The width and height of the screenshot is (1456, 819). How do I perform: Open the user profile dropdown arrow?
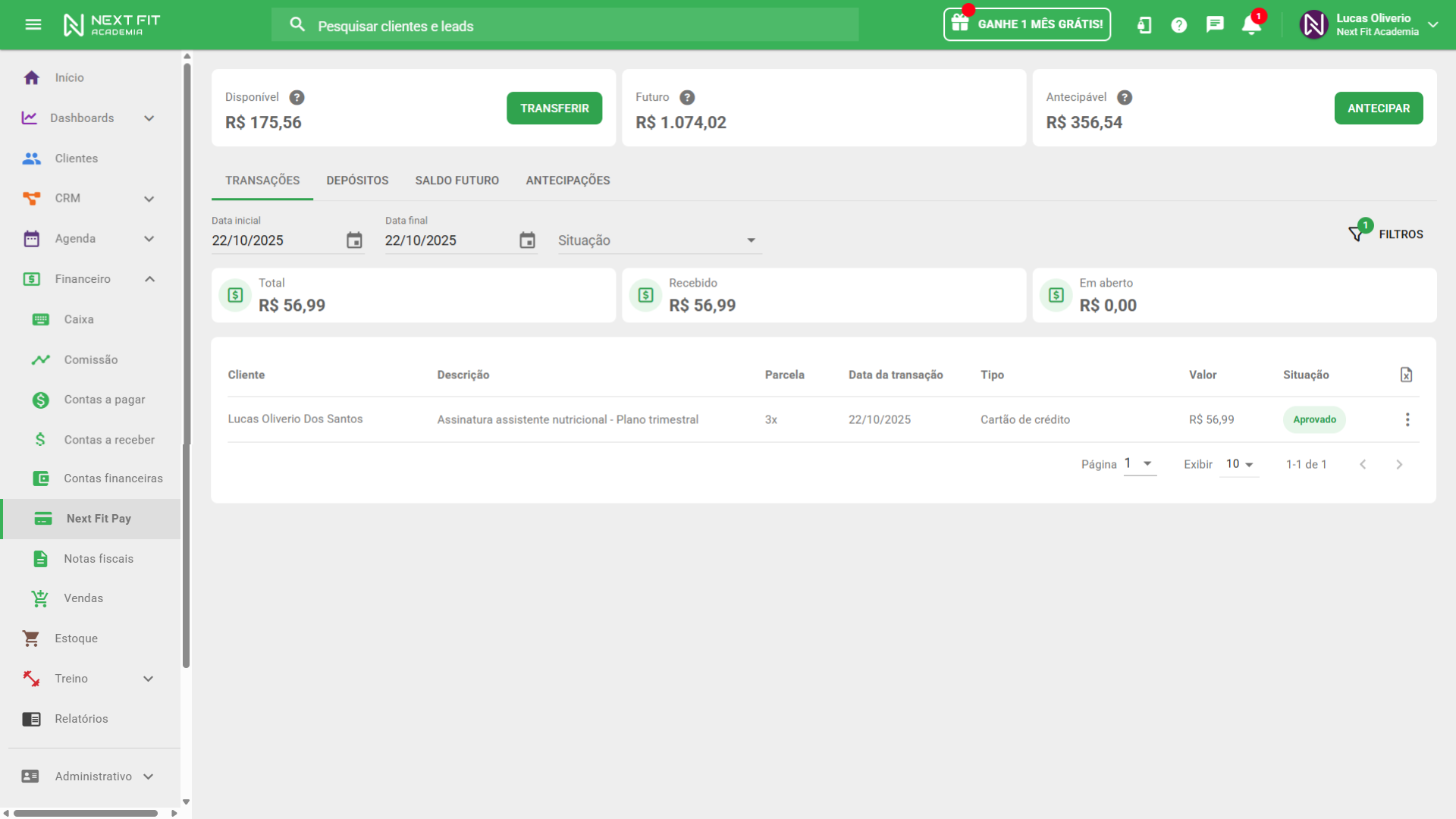click(1432, 25)
